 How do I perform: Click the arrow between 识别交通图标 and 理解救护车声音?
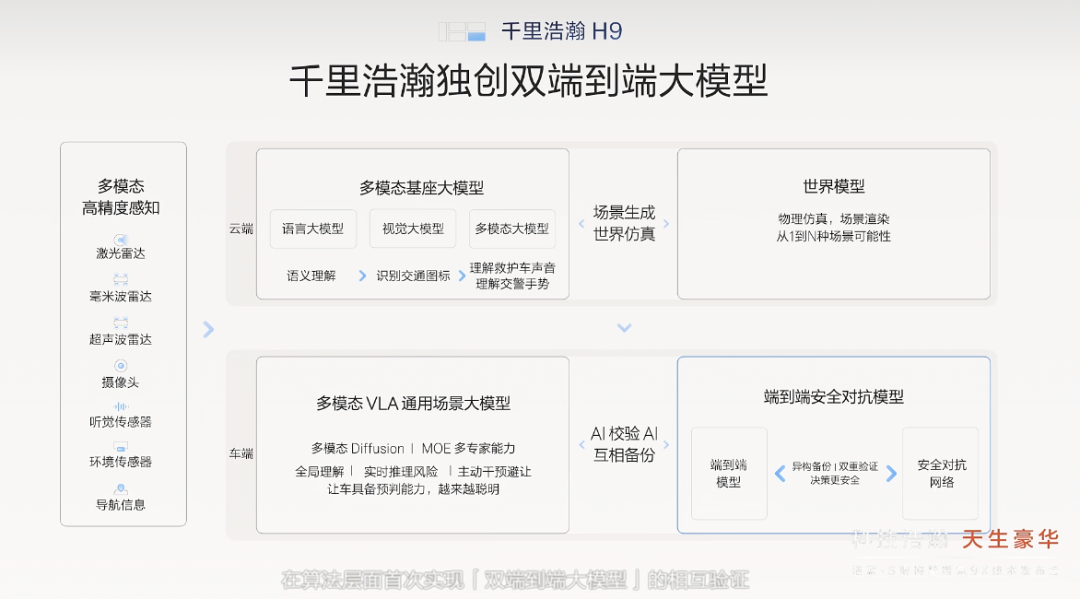click(x=462, y=276)
